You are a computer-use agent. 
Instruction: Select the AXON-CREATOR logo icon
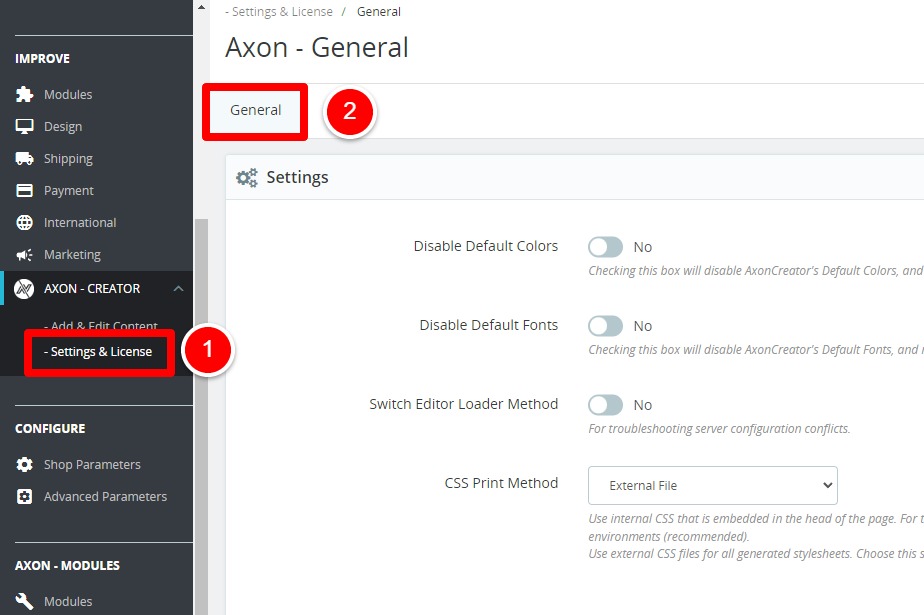point(25,288)
